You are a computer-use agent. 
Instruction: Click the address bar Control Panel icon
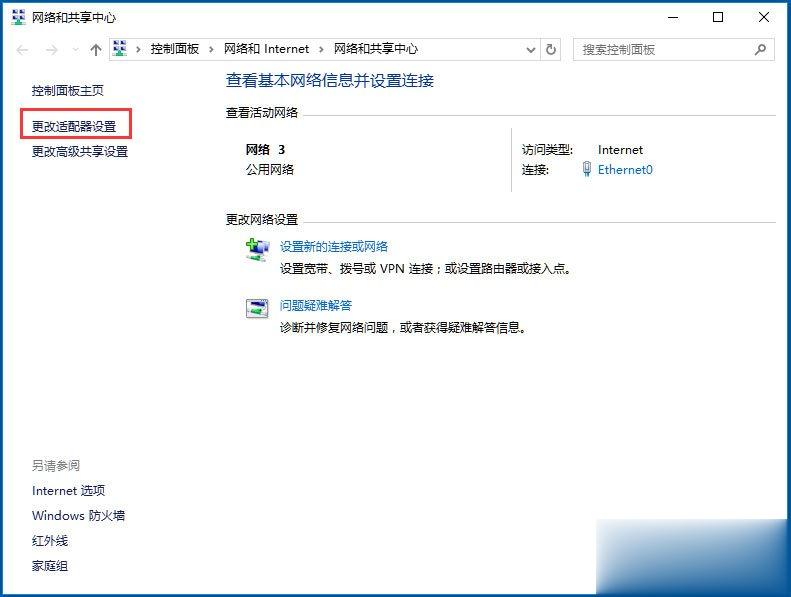(120, 48)
